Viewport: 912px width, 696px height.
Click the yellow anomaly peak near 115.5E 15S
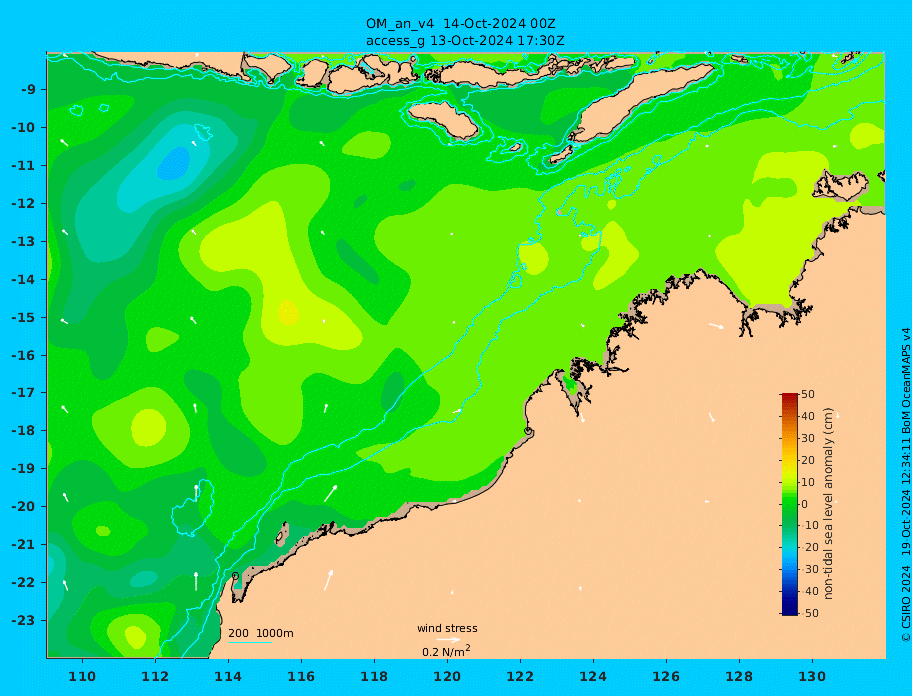(x=288, y=312)
